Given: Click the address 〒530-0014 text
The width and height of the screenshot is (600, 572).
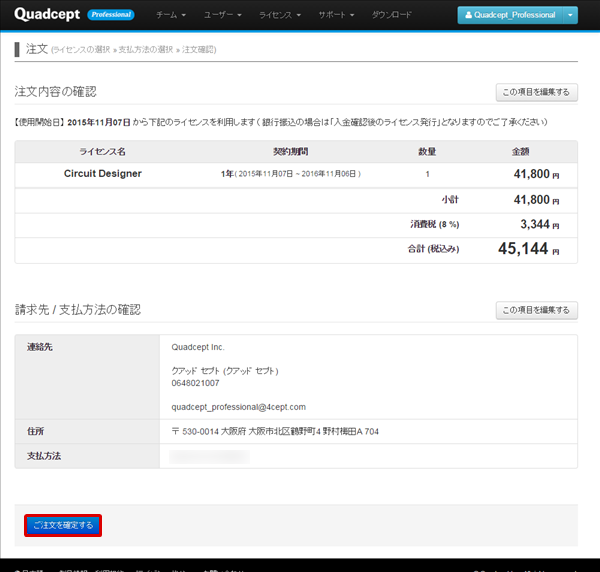Looking at the screenshot, I should 275,432.
